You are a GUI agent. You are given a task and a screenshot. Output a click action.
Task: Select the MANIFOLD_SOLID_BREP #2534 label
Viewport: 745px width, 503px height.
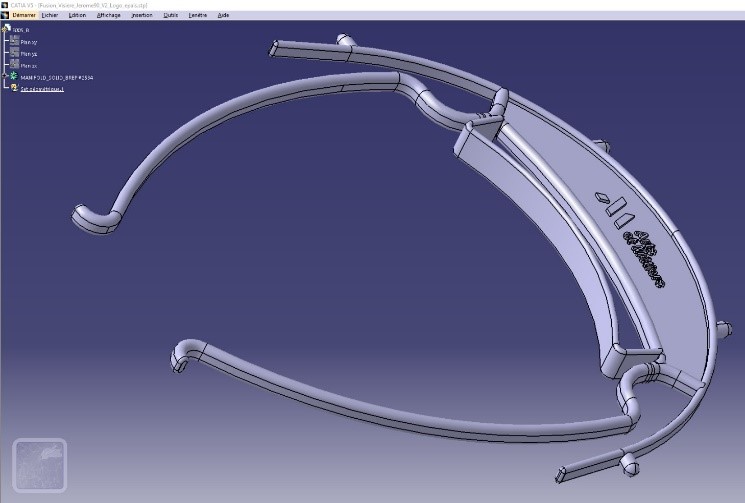(57, 77)
